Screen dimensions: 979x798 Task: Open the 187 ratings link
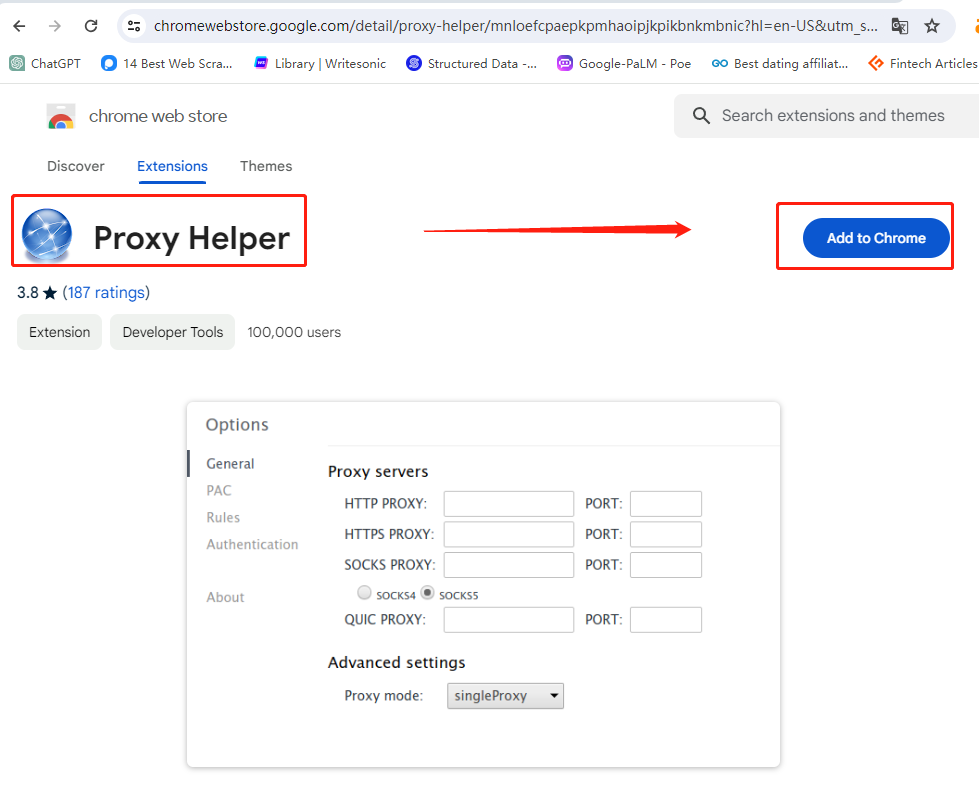click(106, 292)
